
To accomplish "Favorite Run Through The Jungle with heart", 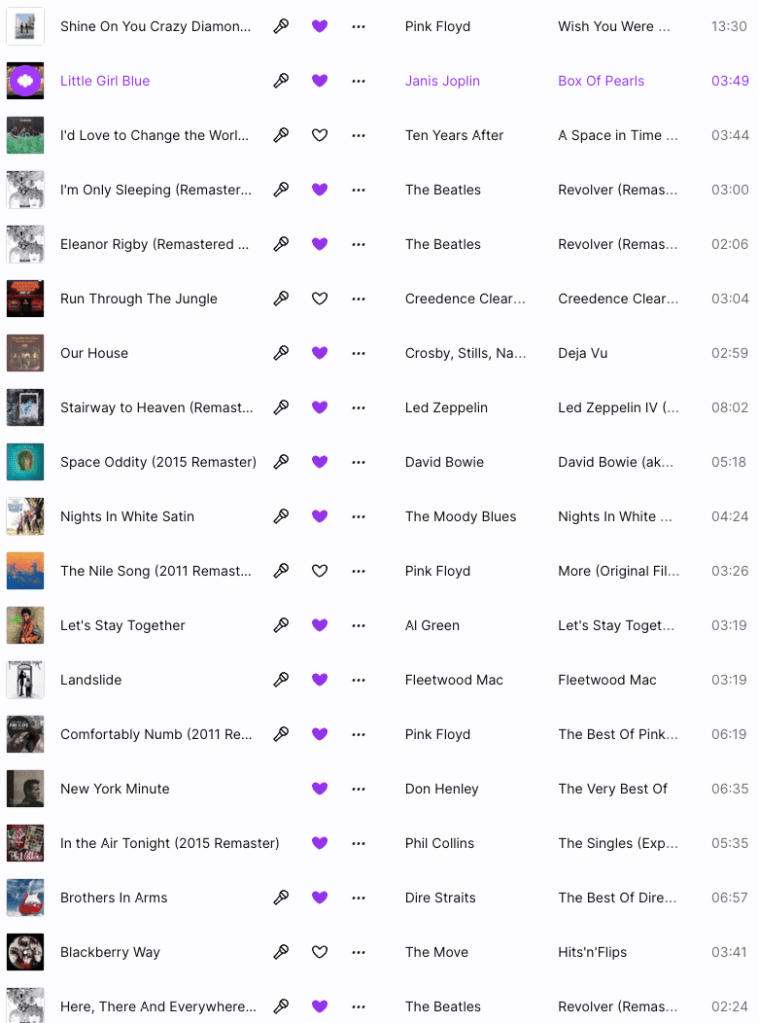I will (x=320, y=298).
